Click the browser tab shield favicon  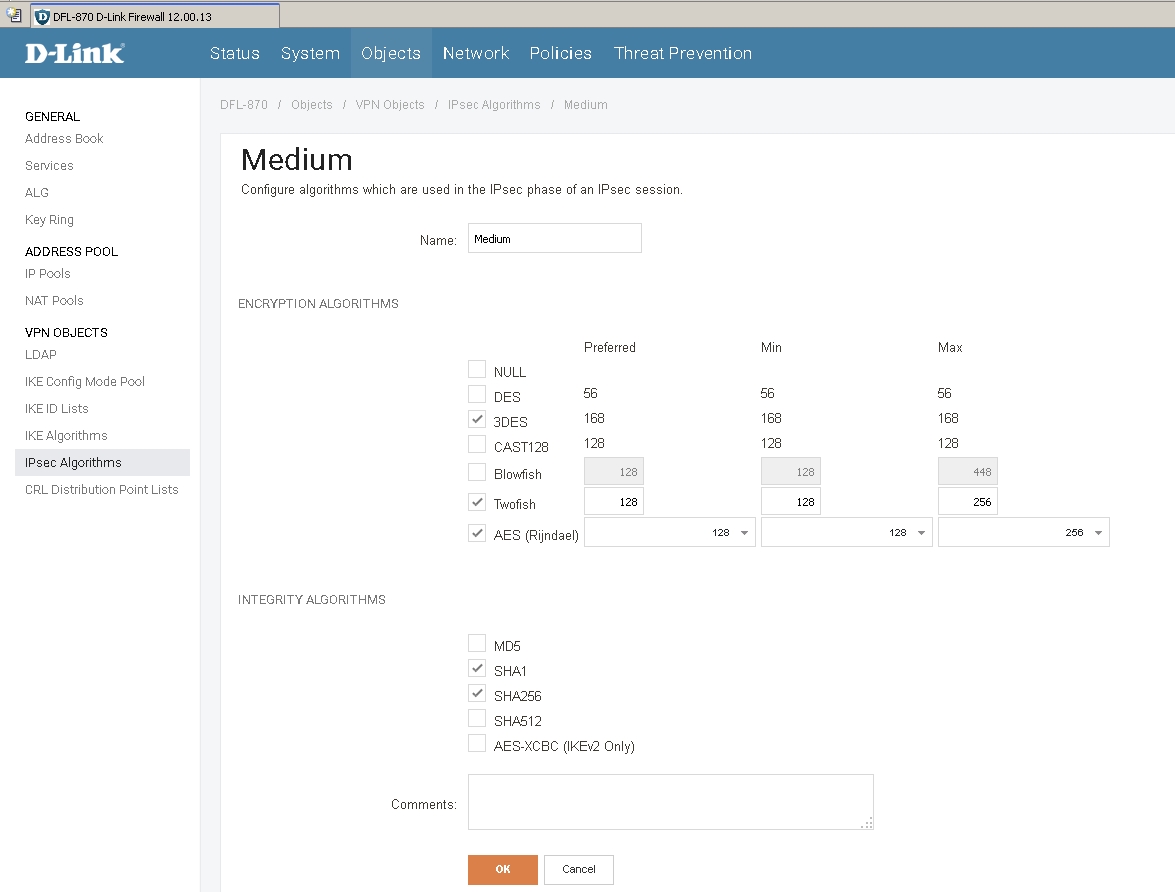point(42,17)
